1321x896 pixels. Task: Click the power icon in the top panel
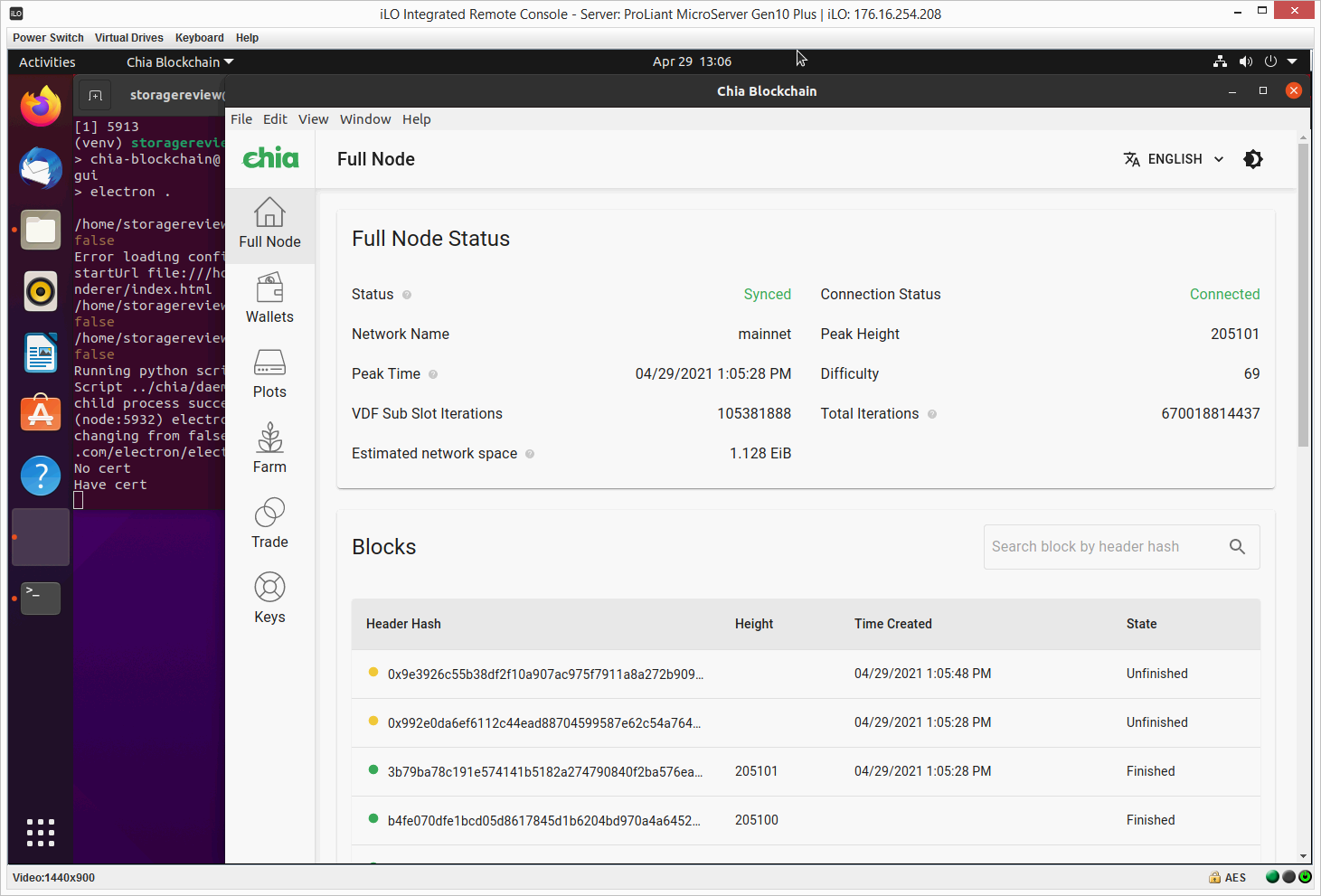tap(1270, 61)
